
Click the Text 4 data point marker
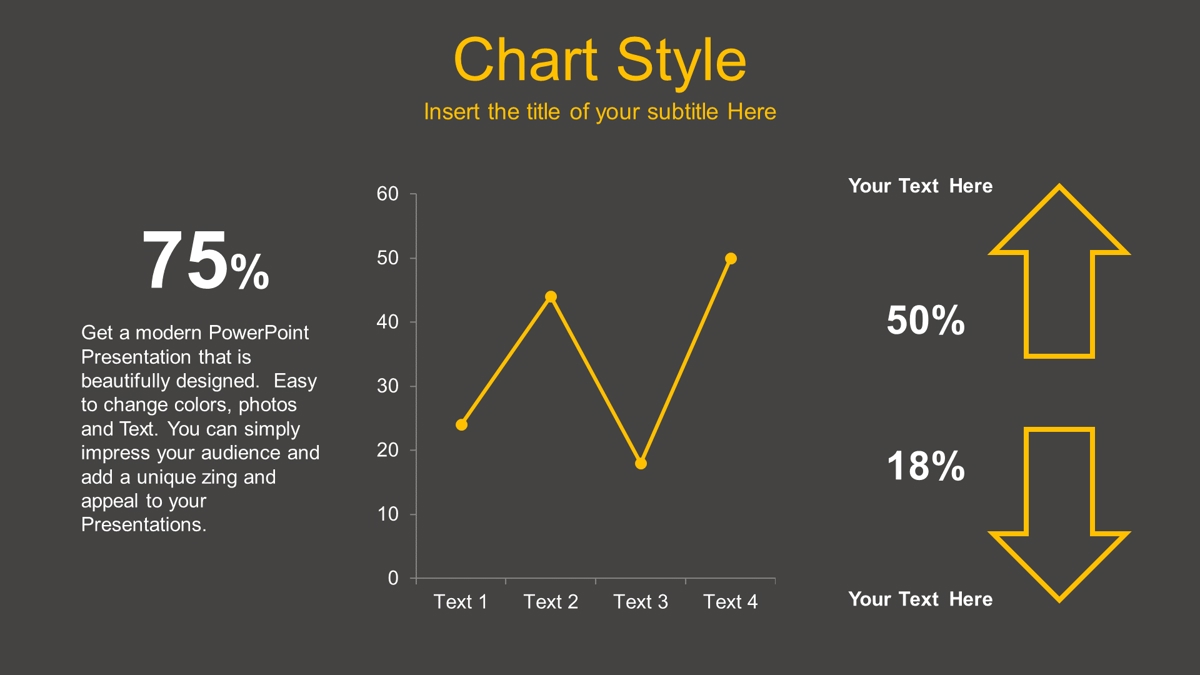731,259
